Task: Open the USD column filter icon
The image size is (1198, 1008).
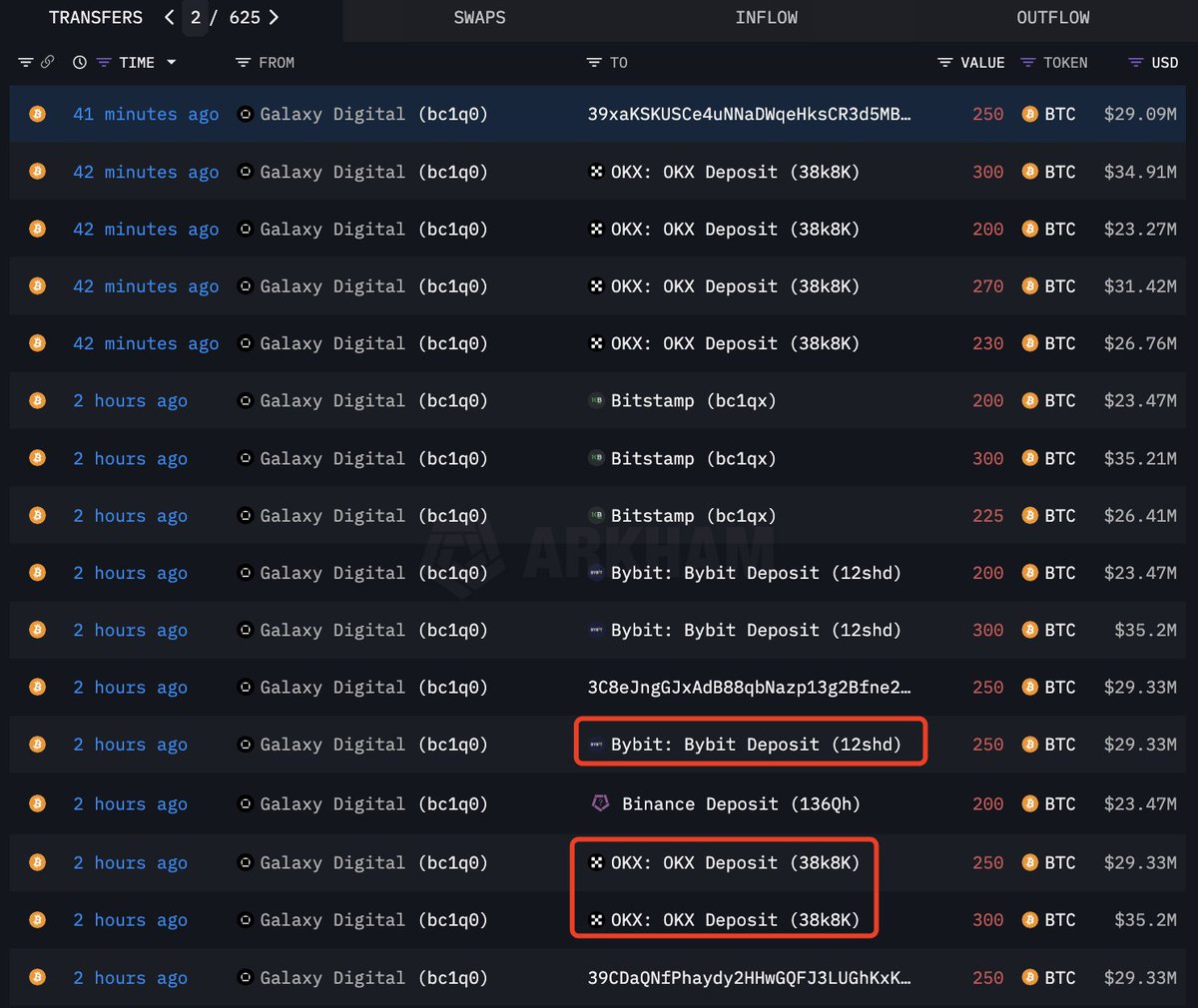Action: tap(1135, 62)
